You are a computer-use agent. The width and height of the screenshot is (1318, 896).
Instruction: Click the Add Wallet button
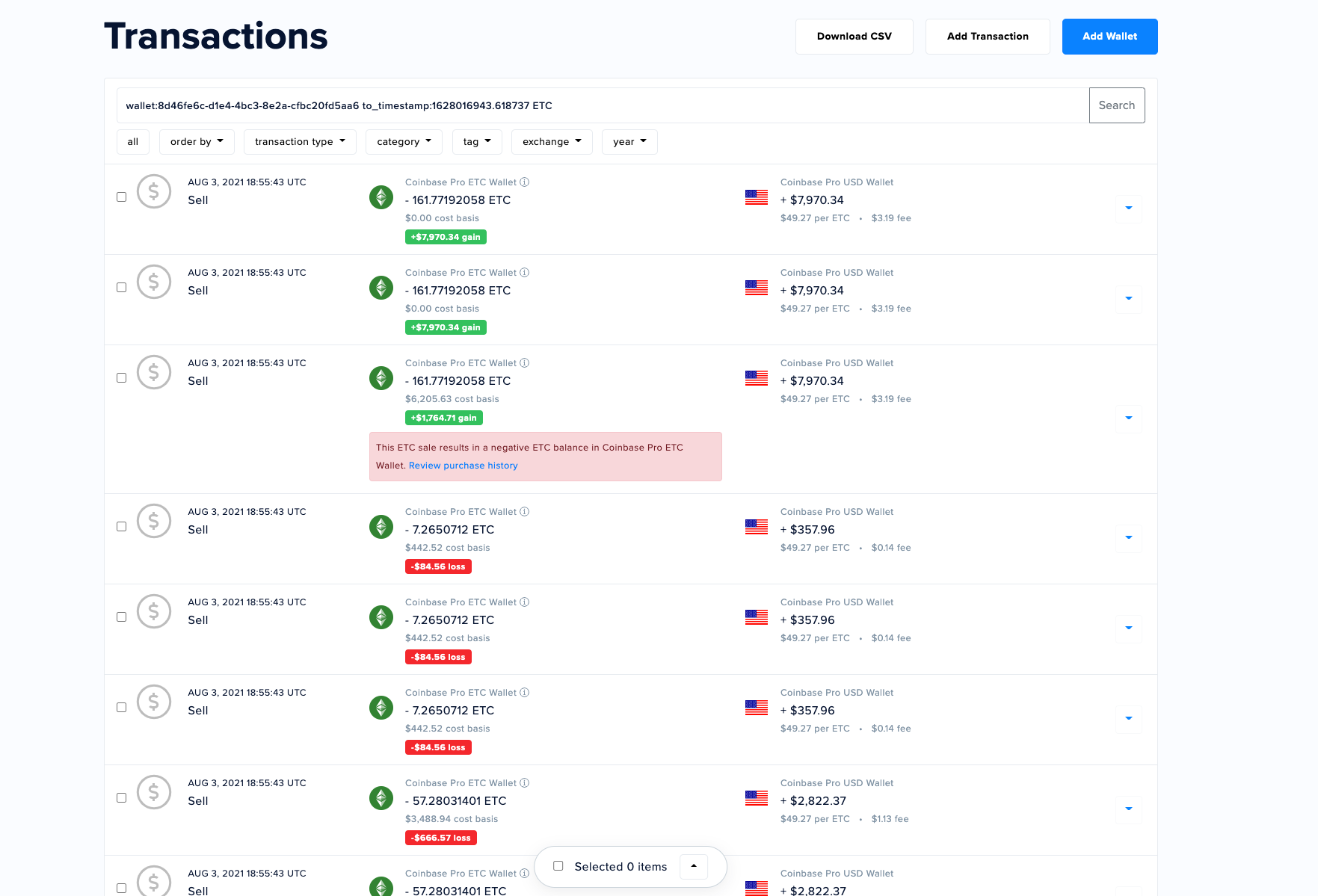[1110, 37]
